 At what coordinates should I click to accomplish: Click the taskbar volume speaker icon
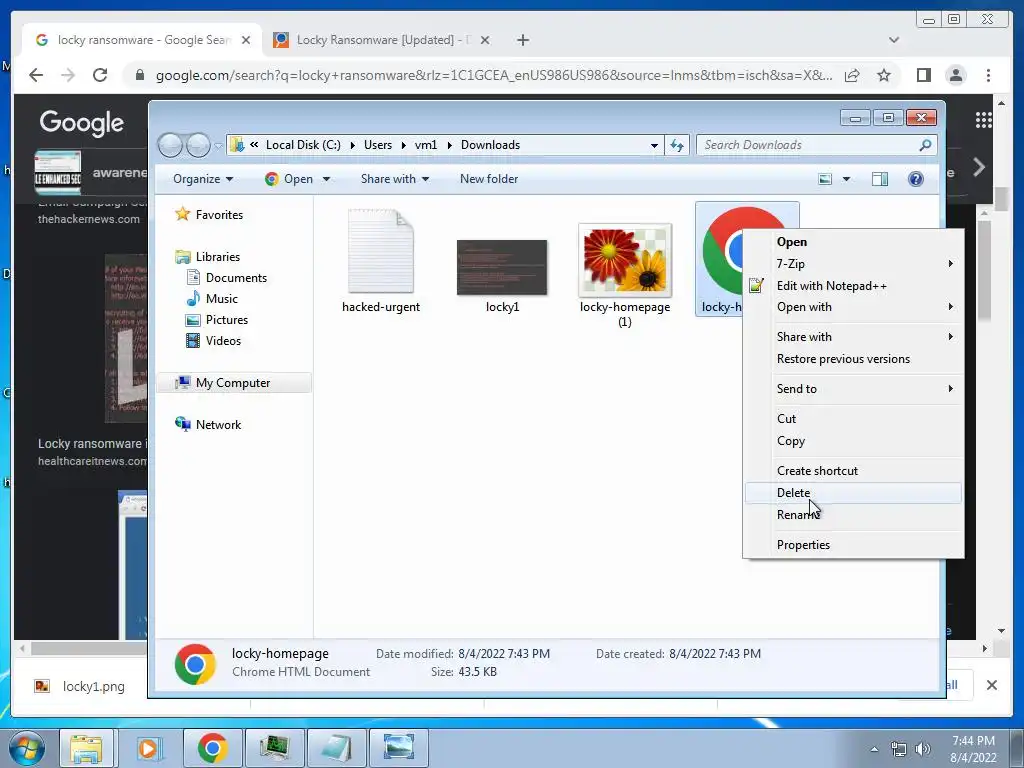(x=921, y=749)
